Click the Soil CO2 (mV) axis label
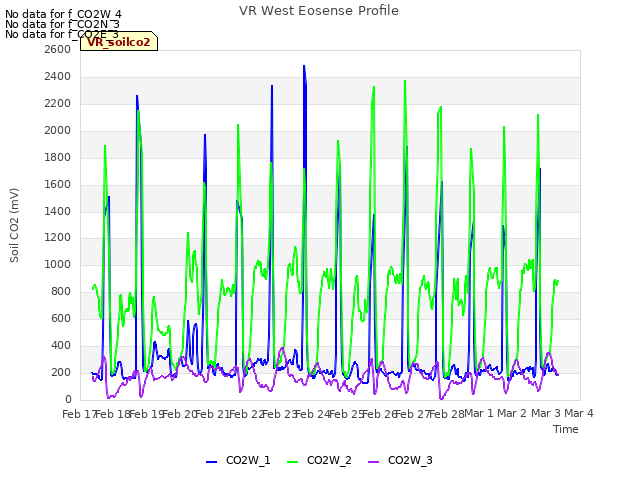The image size is (640, 480). pyautogui.click(x=14, y=225)
